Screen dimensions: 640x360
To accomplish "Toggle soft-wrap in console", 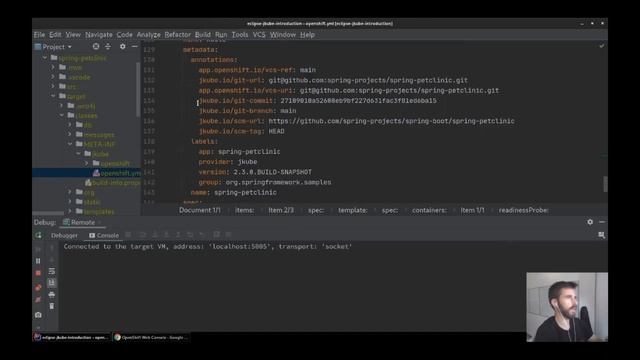I will [52, 271].
